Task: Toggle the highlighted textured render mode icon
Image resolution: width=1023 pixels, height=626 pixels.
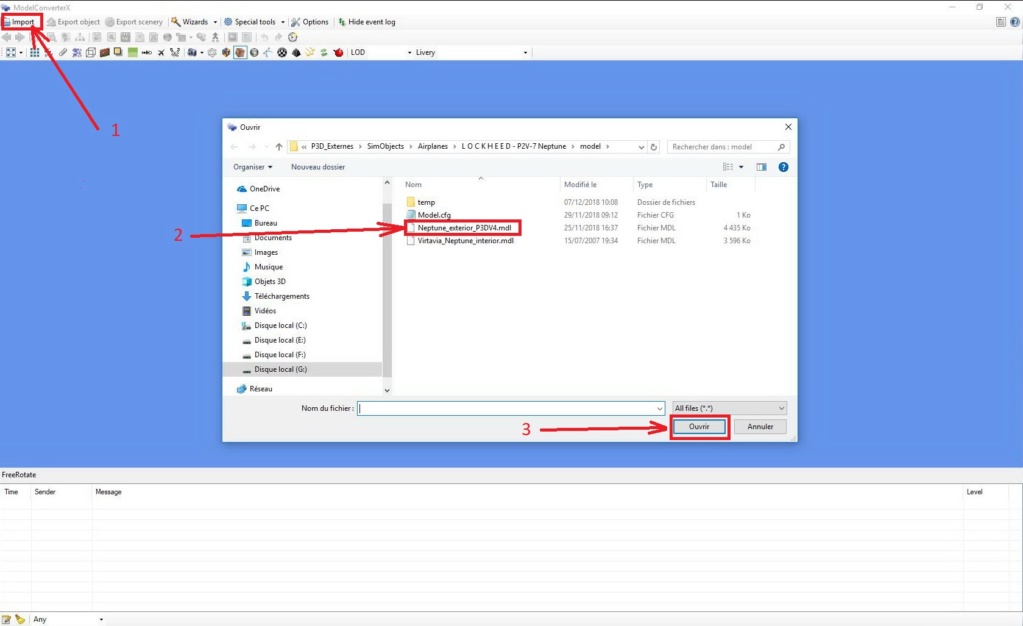Action: coord(240,52)
